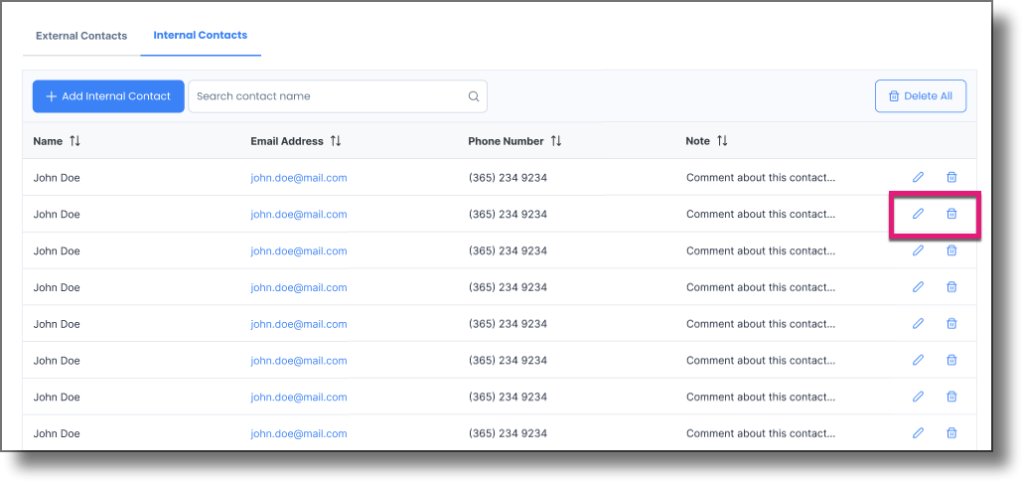This screenshot has height=483, width=1024.
Task: Edit the fifth contact row entry
Action: 918,323
